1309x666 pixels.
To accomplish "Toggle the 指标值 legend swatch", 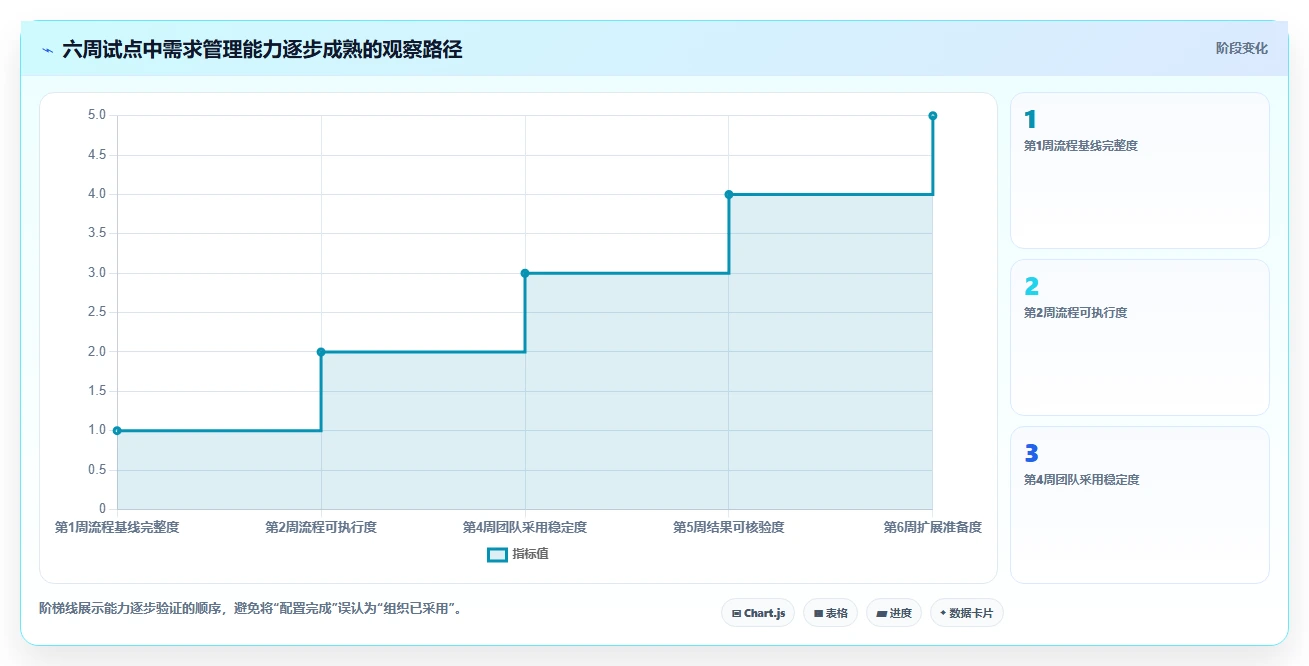I will 497,554.
